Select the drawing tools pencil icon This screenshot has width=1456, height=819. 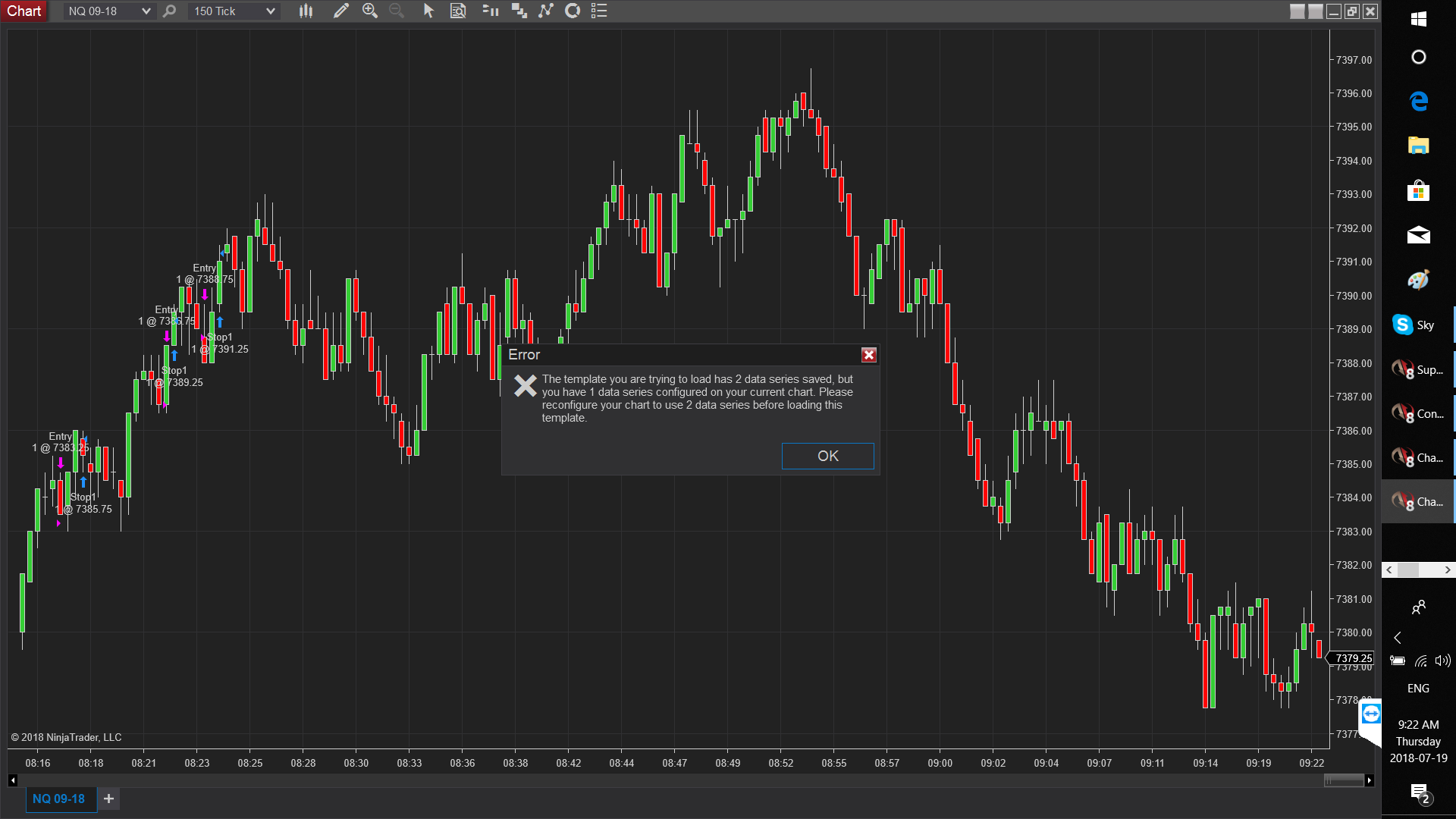click(340, 11)
